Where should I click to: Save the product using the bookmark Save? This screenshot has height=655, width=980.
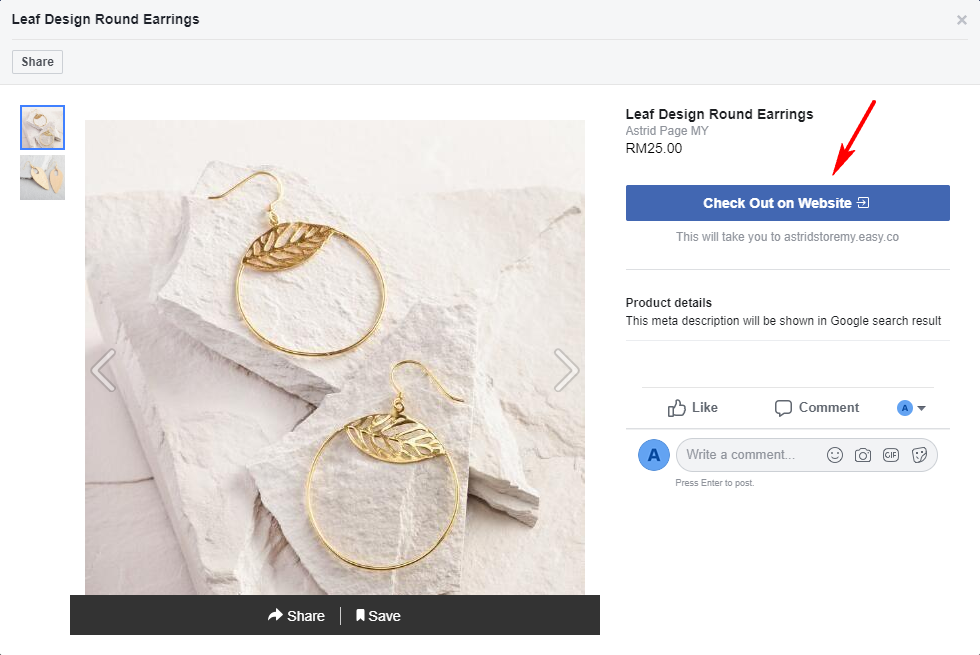pos(378,616)
